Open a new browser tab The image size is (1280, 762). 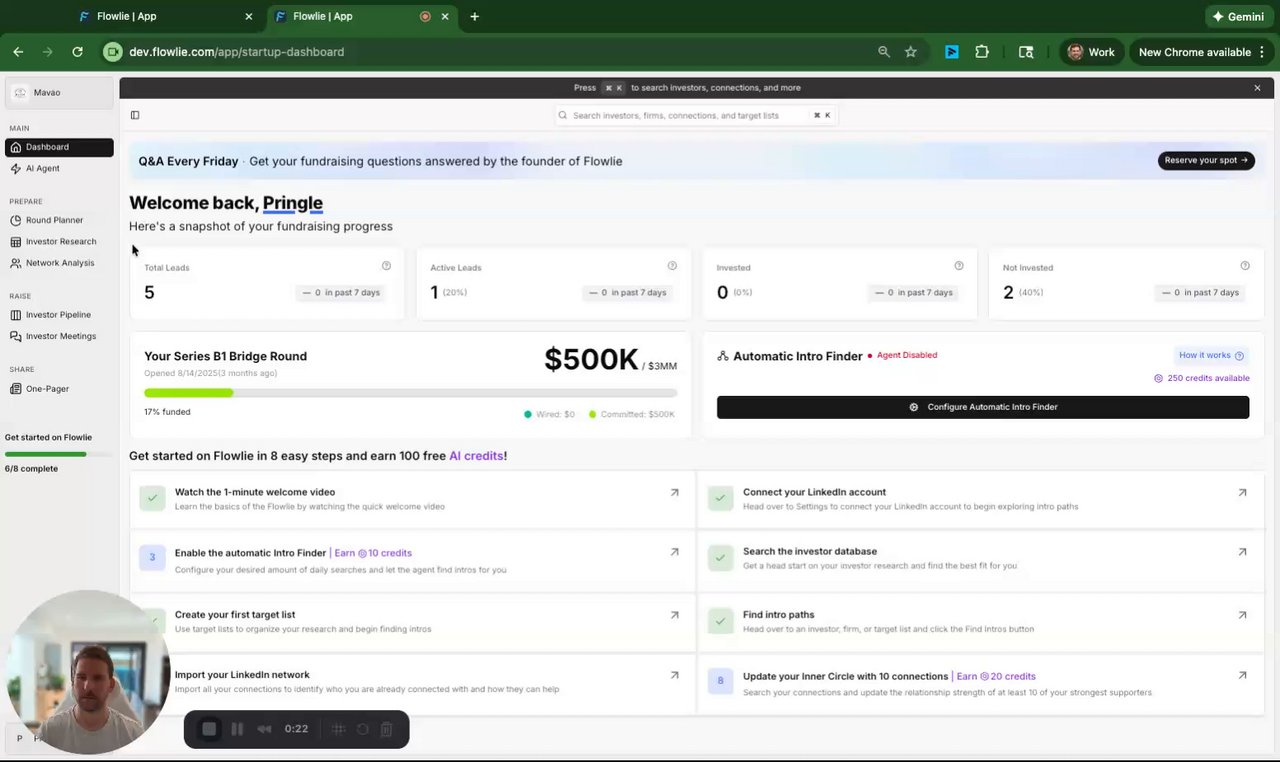coord(474,16)
